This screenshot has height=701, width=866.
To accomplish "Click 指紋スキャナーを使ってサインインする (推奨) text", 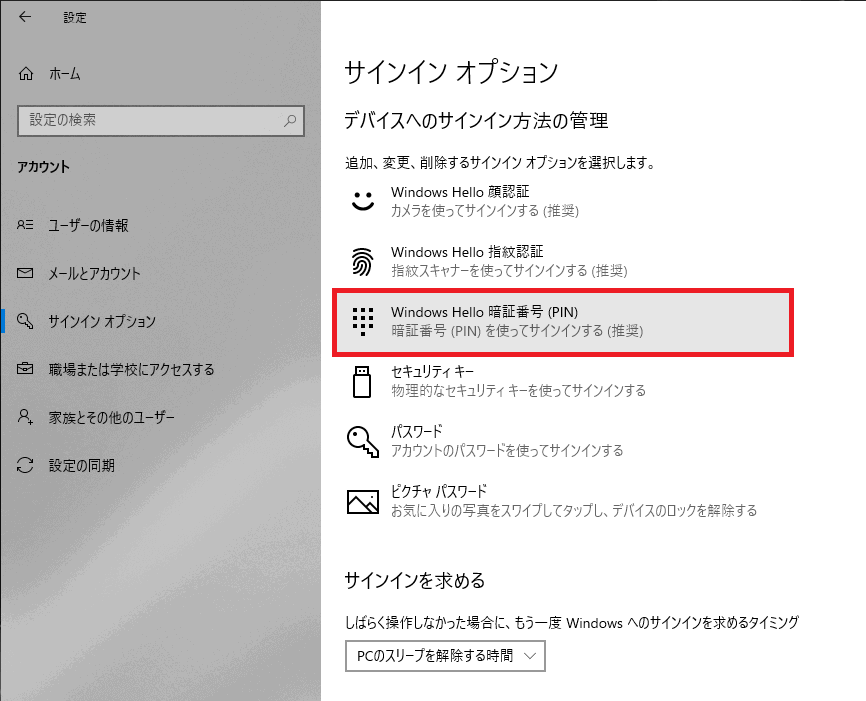I will (x=509, y=271).
